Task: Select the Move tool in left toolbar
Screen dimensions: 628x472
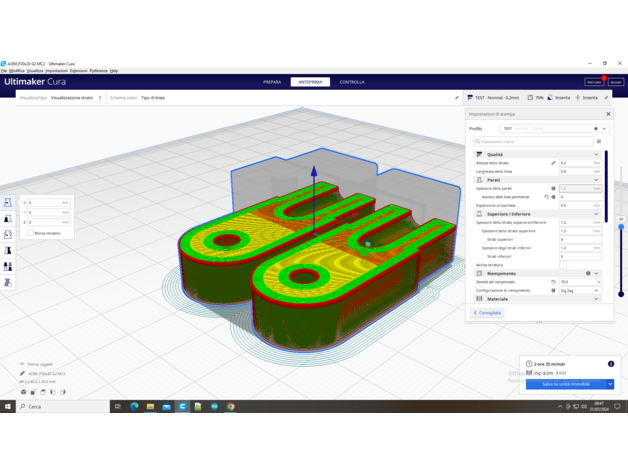Action: pos(8,203)
